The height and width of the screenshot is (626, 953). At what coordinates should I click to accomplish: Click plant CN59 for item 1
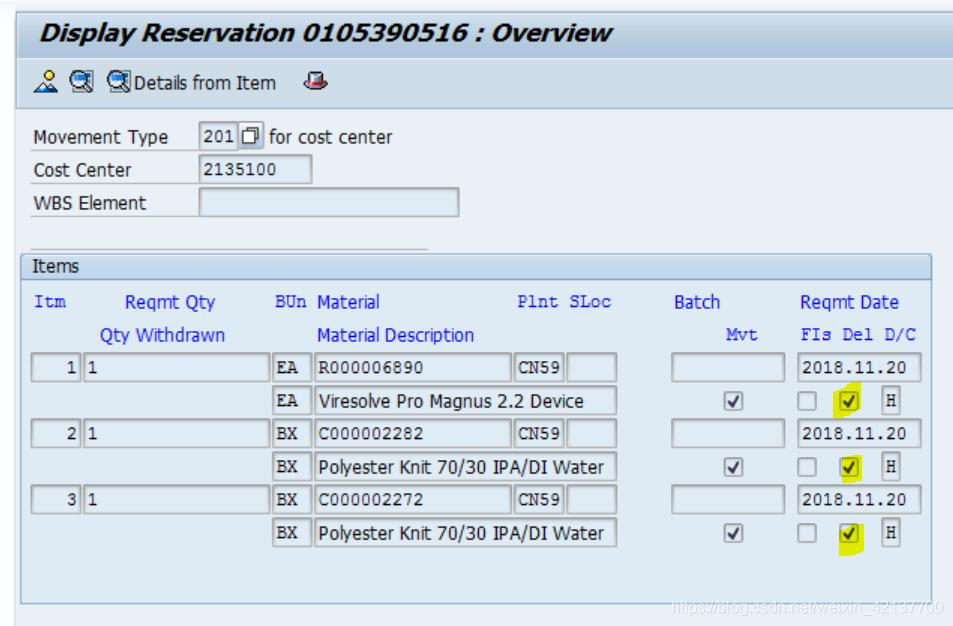(539, 367)
